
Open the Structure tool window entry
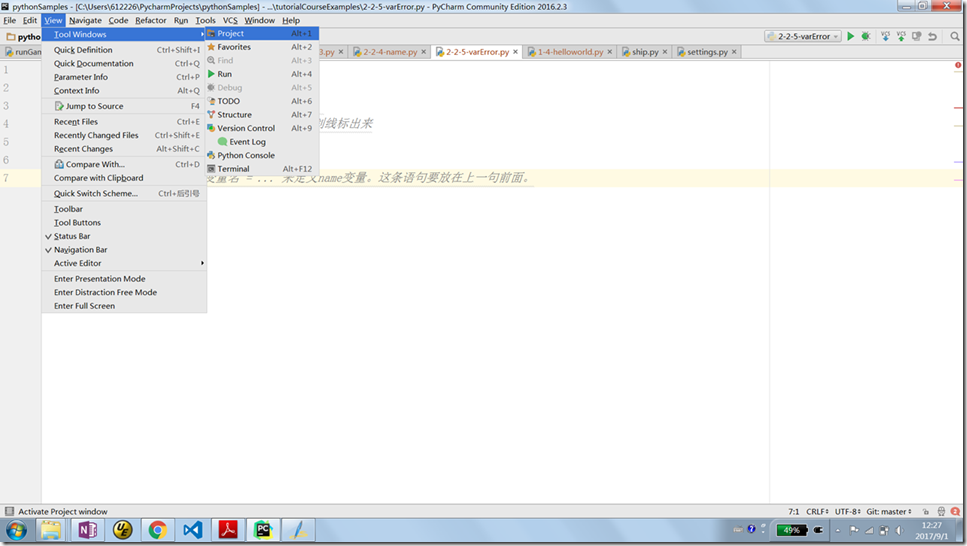click(x=263, y=115)
